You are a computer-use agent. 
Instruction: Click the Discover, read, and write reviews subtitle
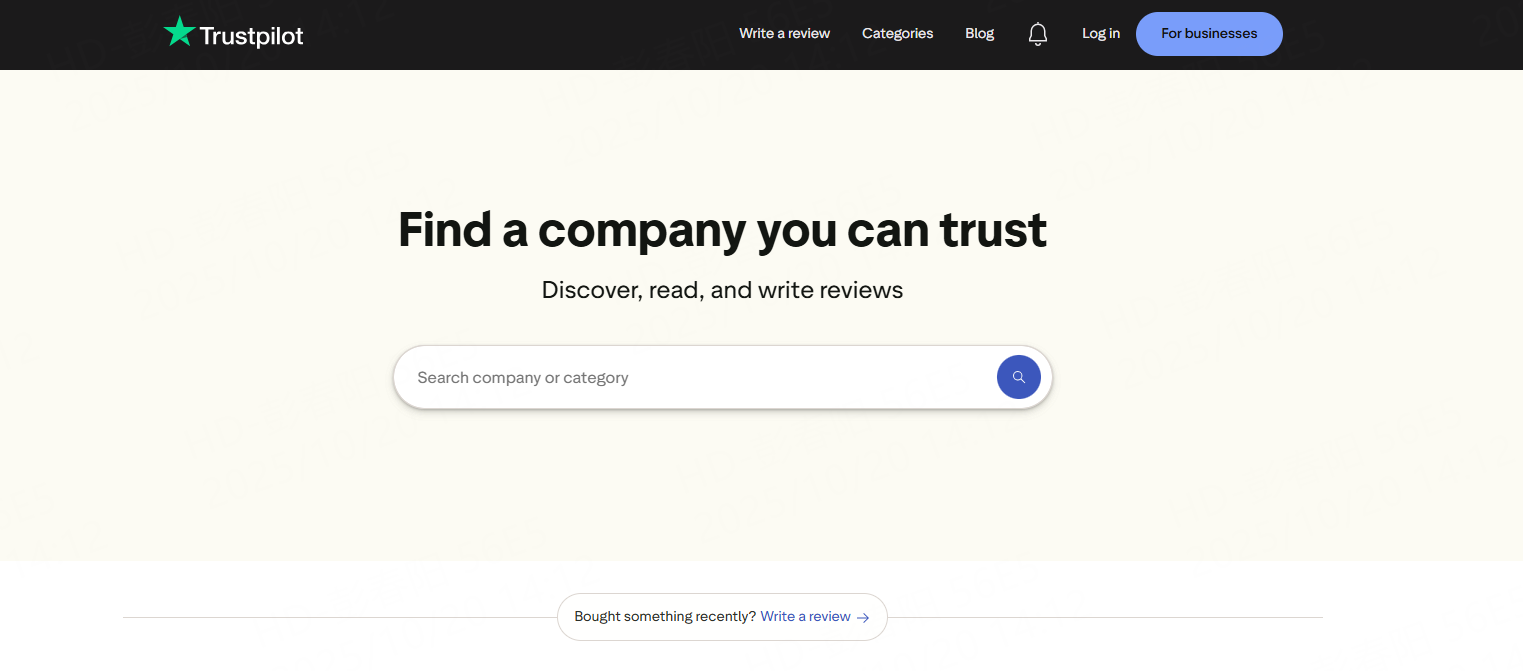click(x=722, y=291)
